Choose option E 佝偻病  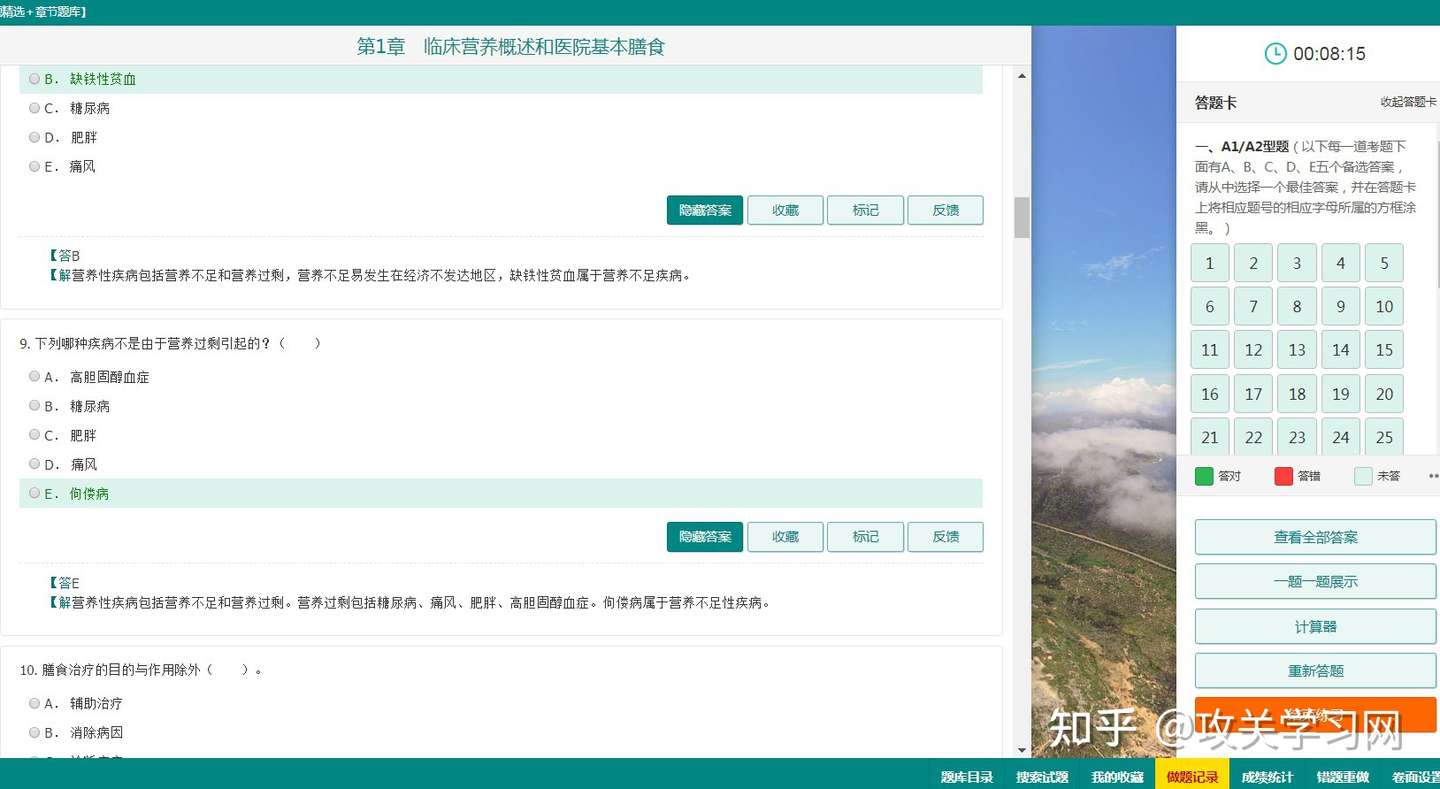pos(35,493)
